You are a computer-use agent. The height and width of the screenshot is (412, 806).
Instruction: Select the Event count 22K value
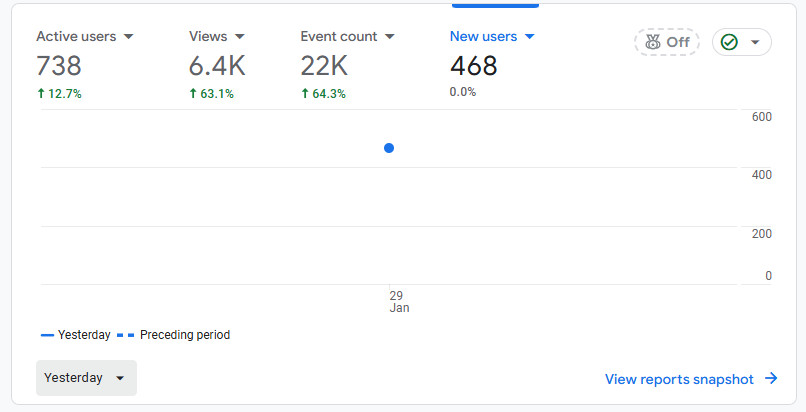[324, 66]
